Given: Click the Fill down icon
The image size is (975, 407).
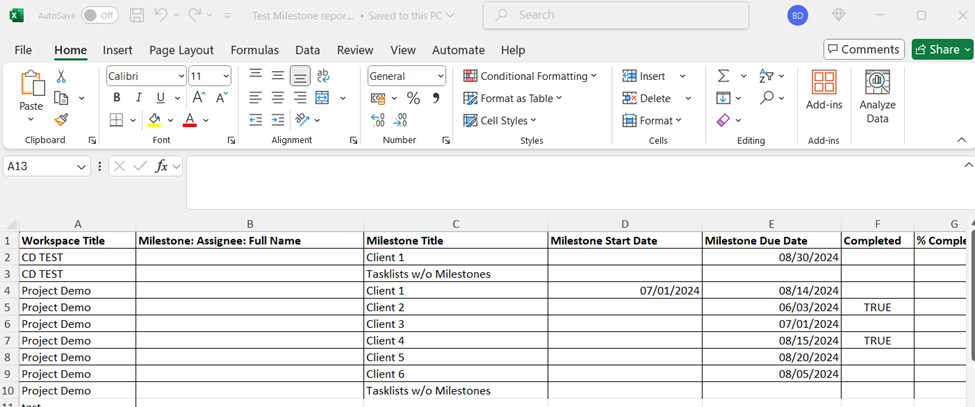Looking at the screenshot, I should pyautogui.click(x=723, y=98).
